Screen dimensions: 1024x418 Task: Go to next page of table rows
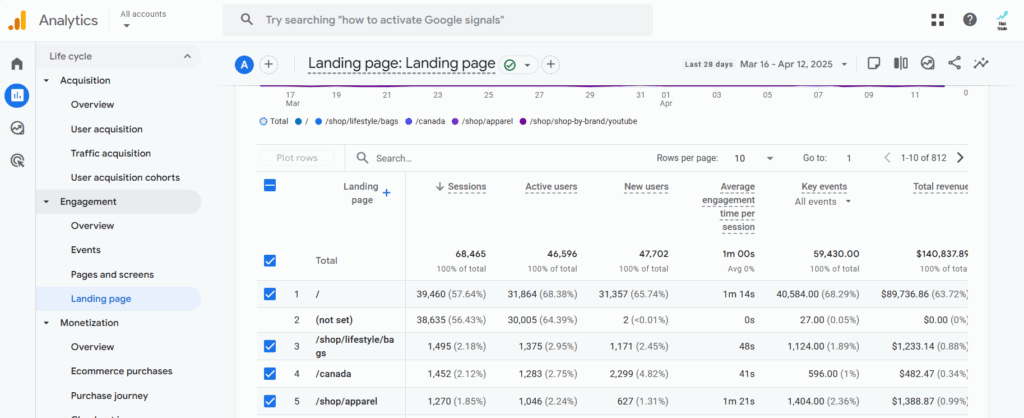(960, 158)
